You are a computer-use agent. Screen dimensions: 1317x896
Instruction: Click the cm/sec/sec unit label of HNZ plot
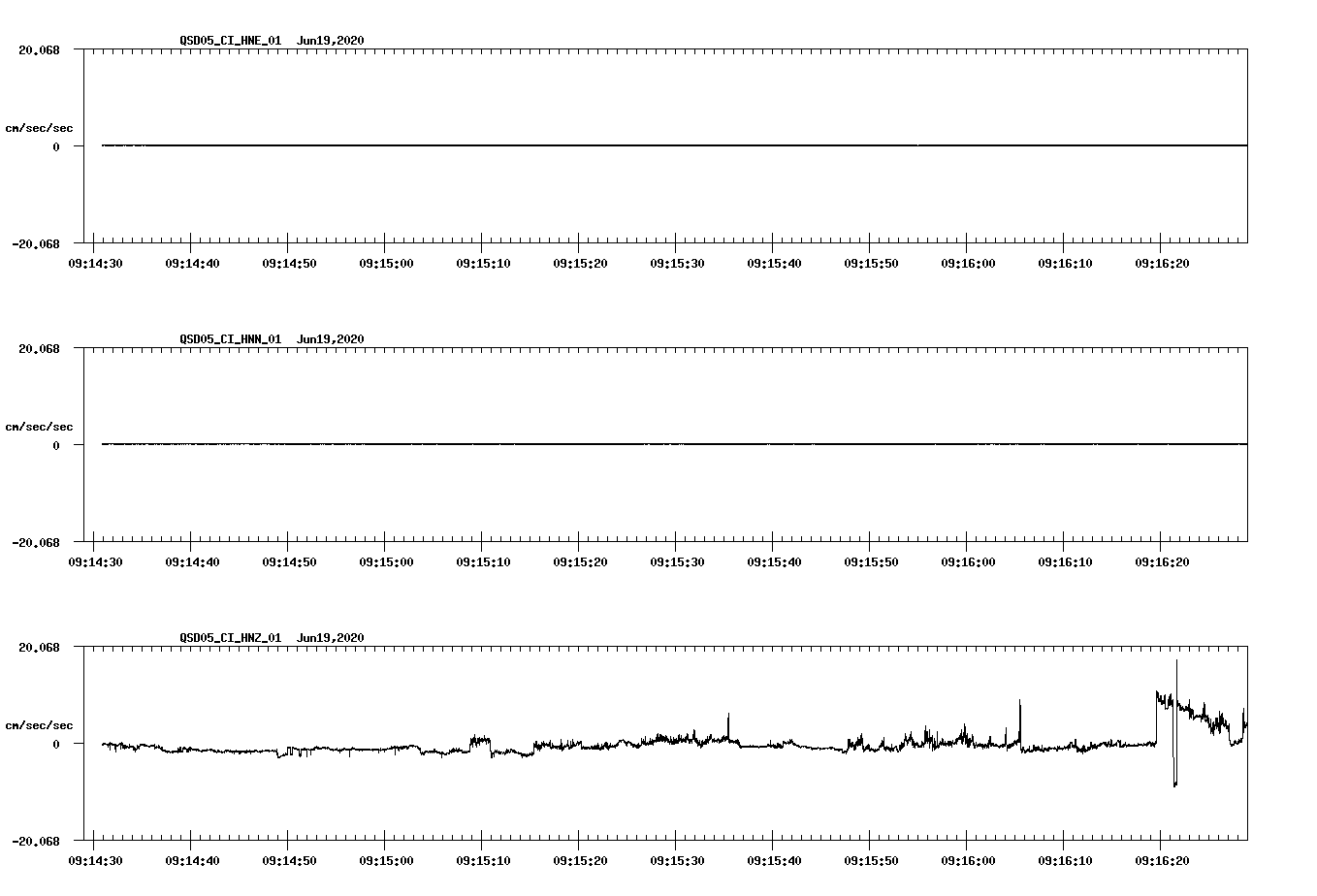(x=39, y=725)
